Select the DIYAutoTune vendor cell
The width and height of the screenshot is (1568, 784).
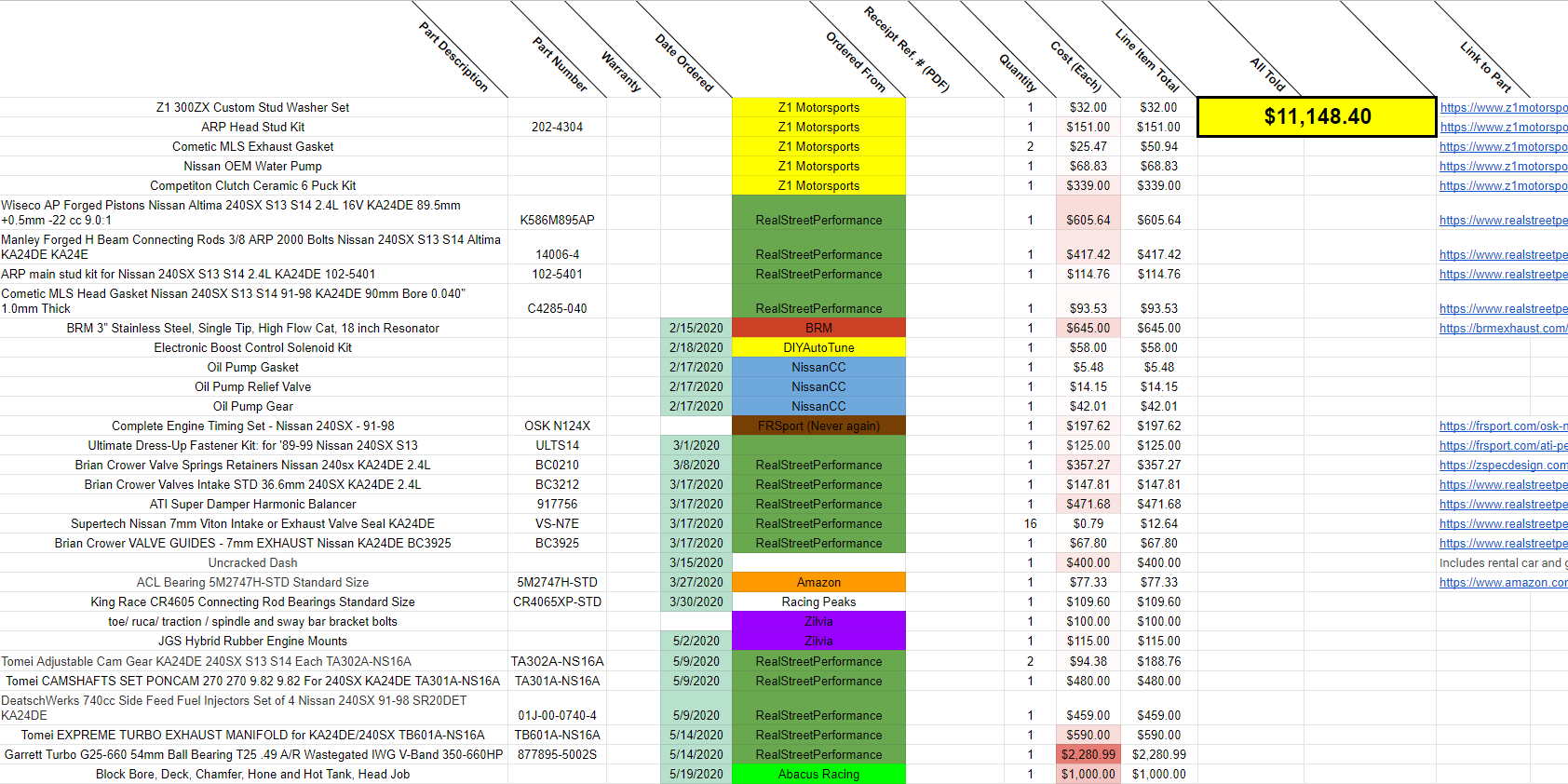(x=818, y=348)
